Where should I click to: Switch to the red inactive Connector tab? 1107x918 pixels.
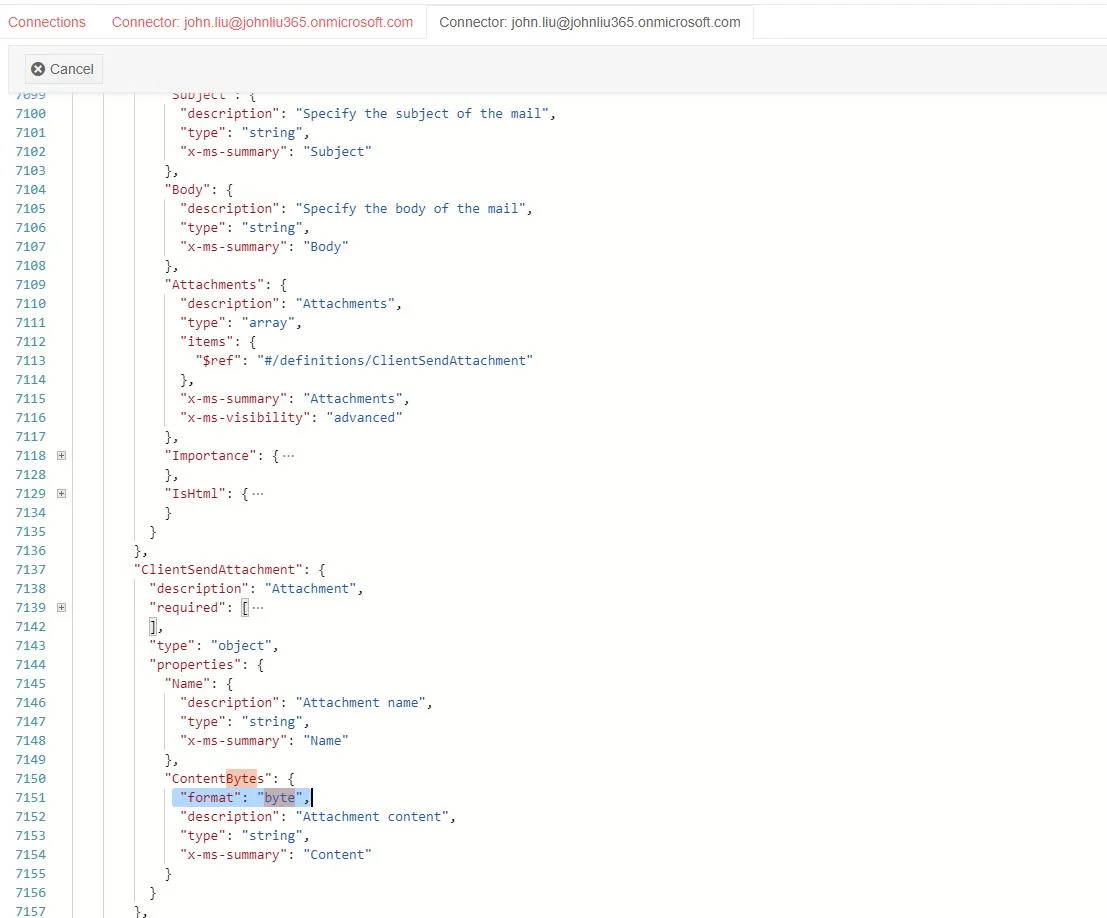point(262,22)
